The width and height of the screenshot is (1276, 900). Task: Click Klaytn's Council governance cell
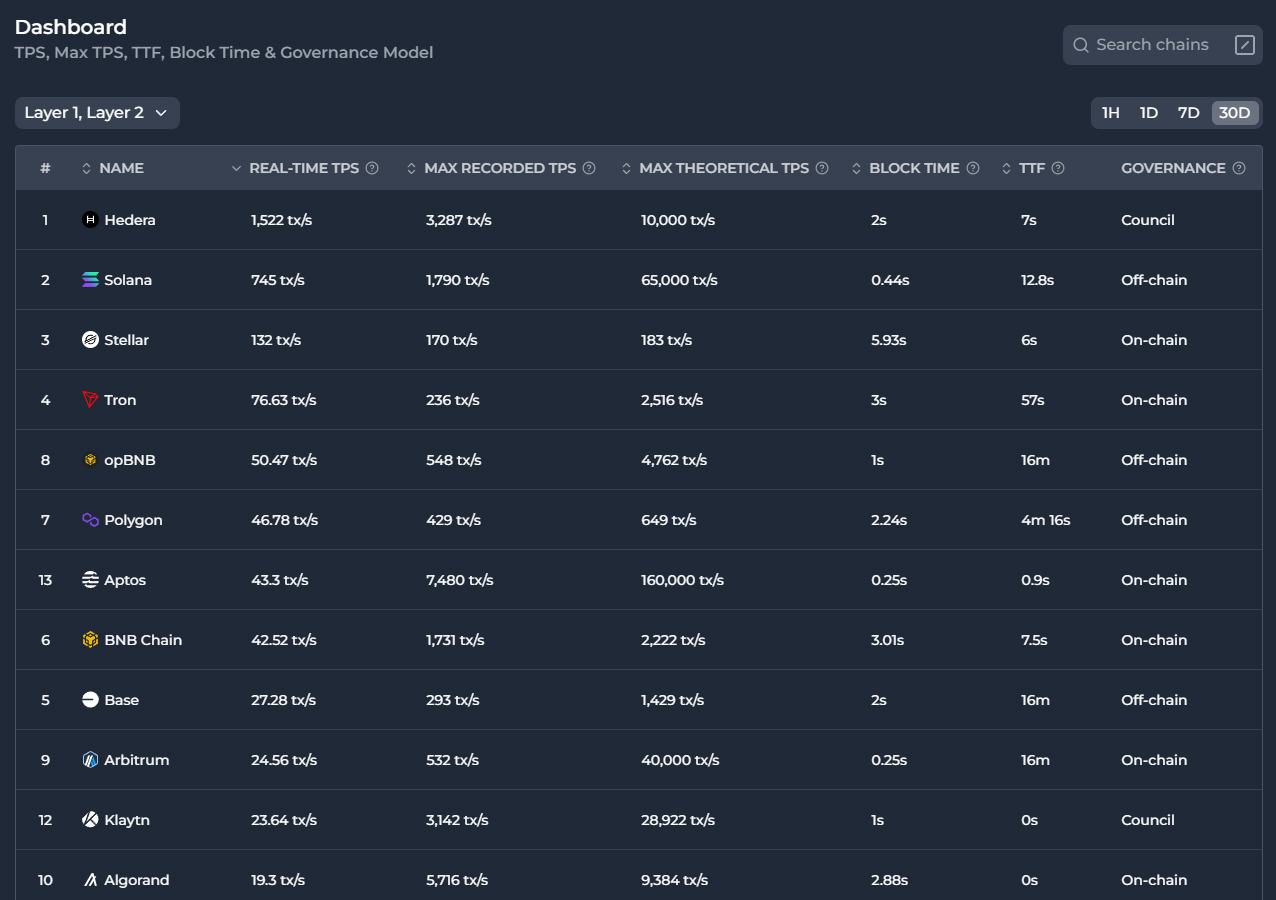1148,820
